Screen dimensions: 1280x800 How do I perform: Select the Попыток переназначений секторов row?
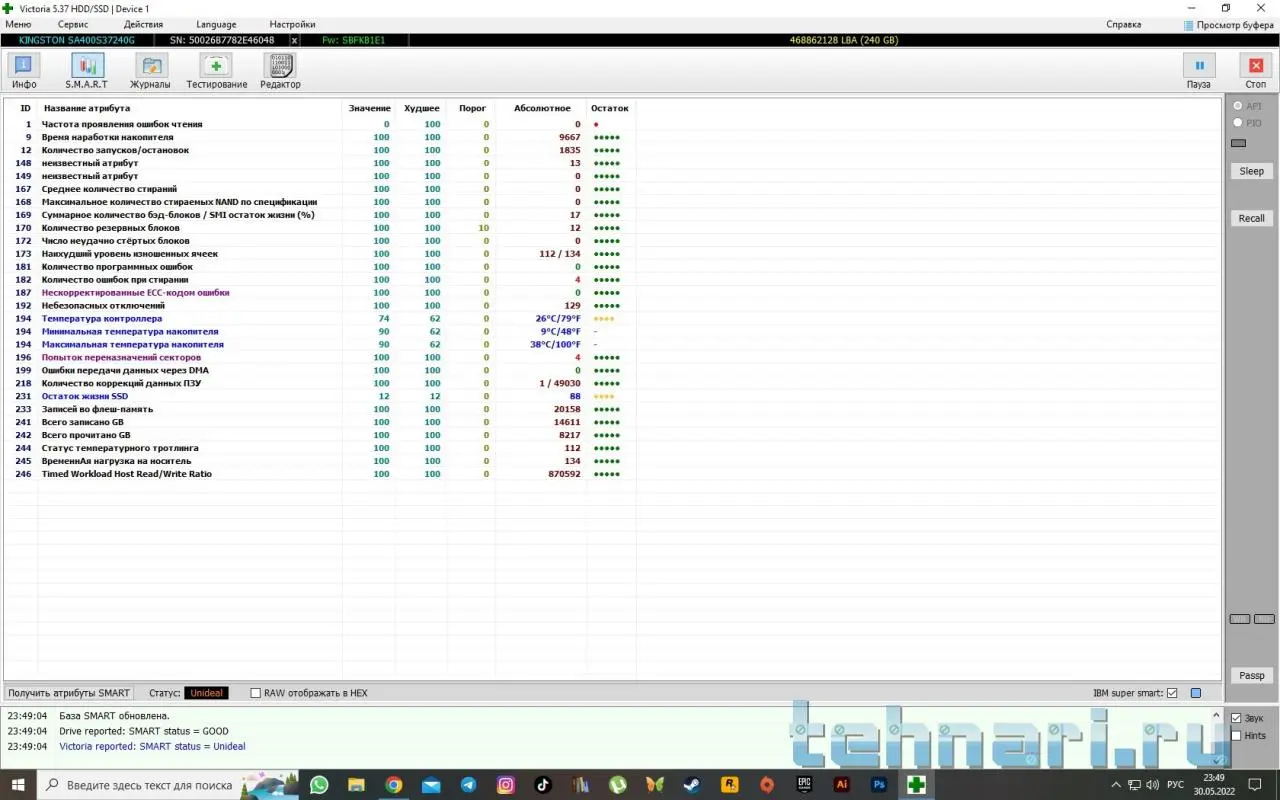321,357
